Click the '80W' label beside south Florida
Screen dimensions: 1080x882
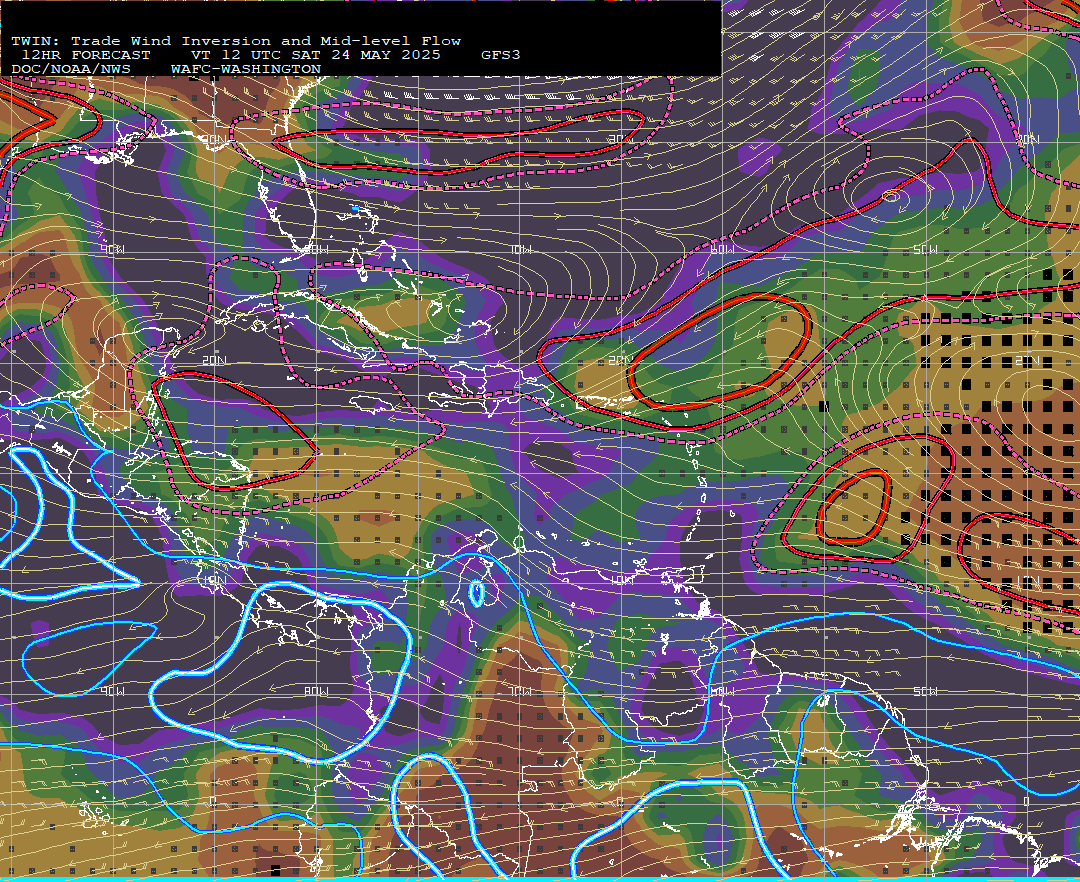coord(316,249)
